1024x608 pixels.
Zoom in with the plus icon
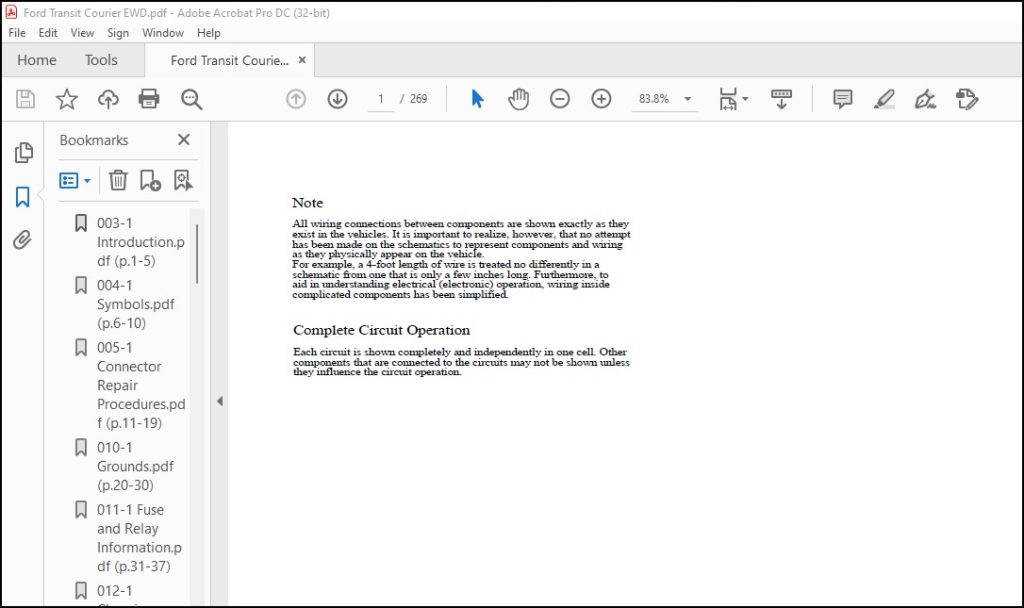tap(601, 99)
